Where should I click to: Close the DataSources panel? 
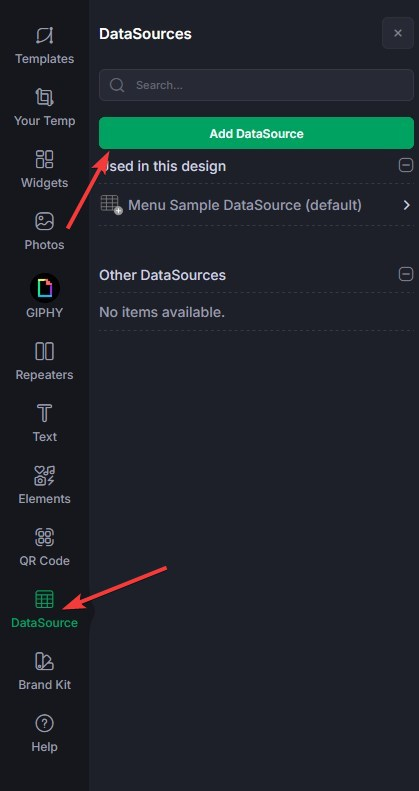coord(398,33)
